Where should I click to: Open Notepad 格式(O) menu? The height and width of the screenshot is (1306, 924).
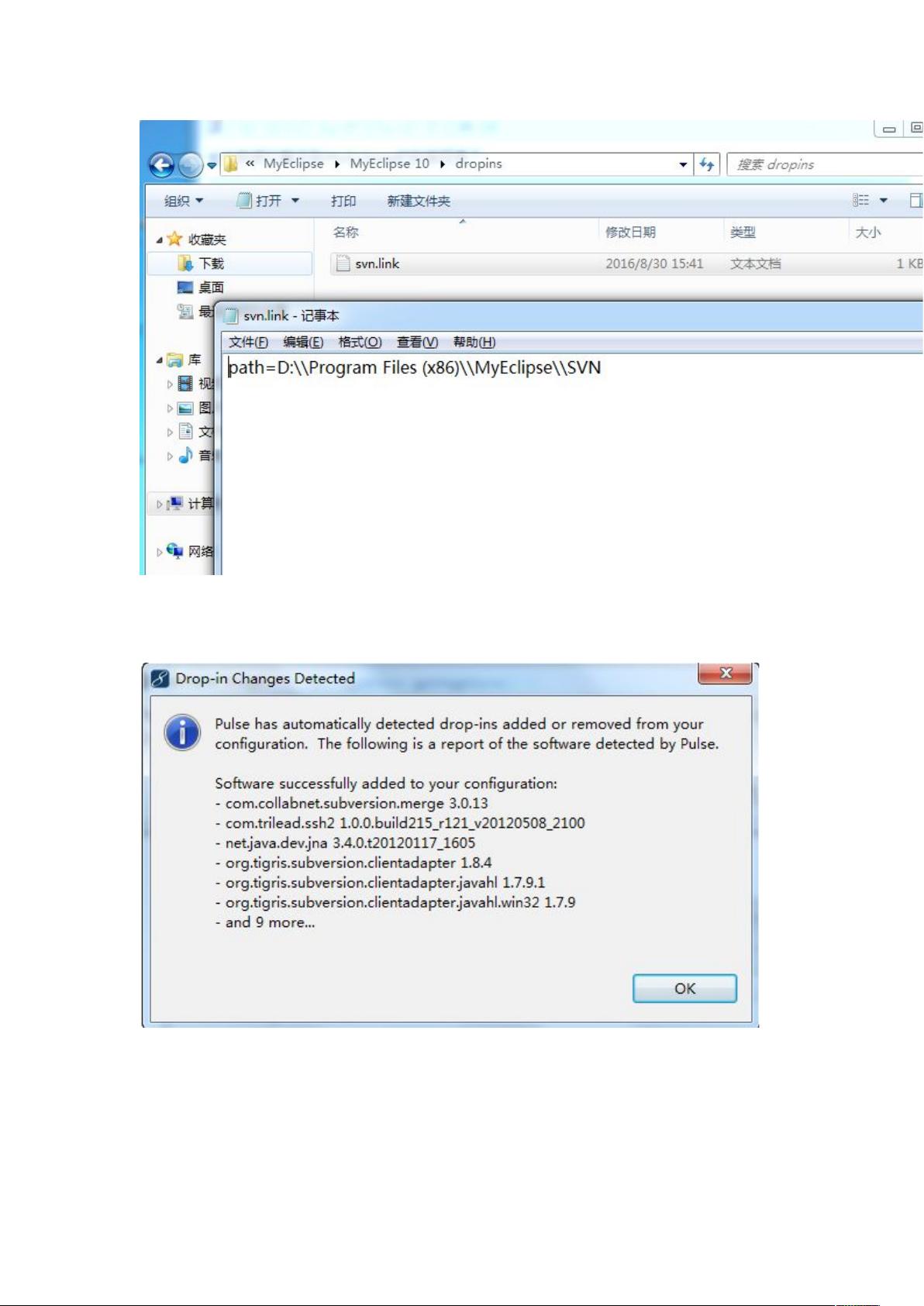click(360, 342)
